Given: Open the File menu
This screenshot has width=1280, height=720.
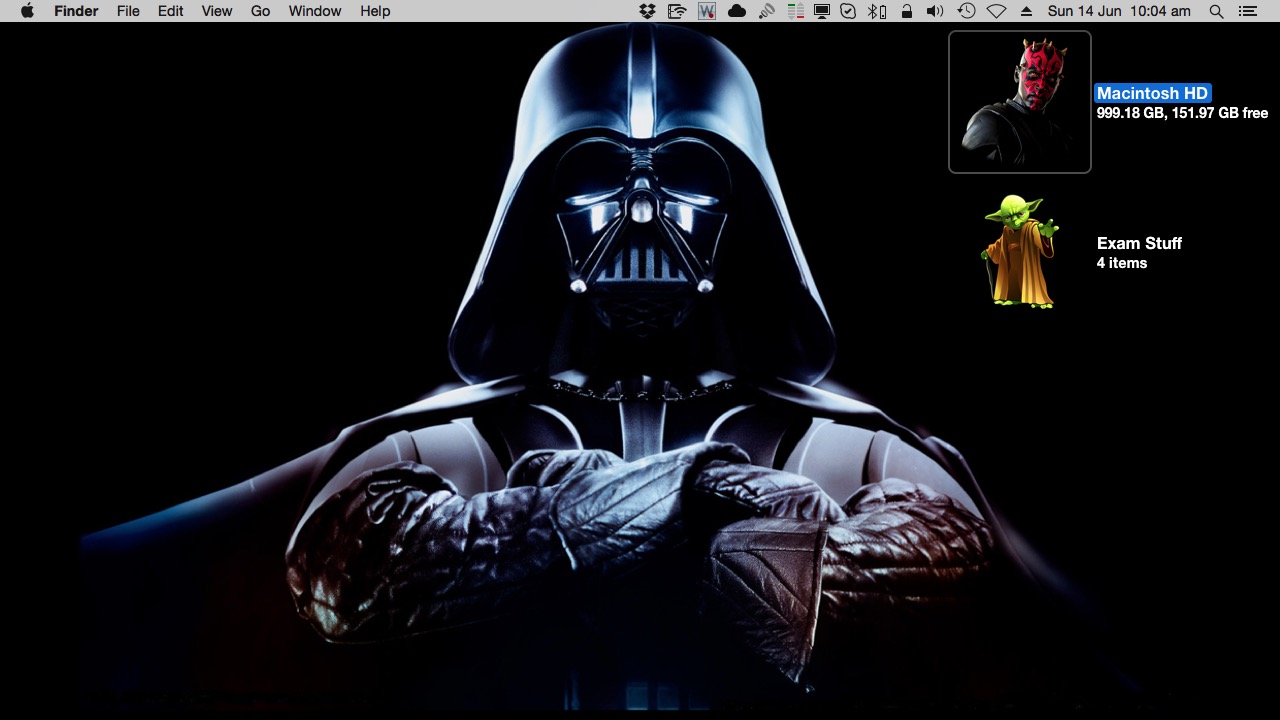Looking at the screenshot, I should tap(128, 11).
